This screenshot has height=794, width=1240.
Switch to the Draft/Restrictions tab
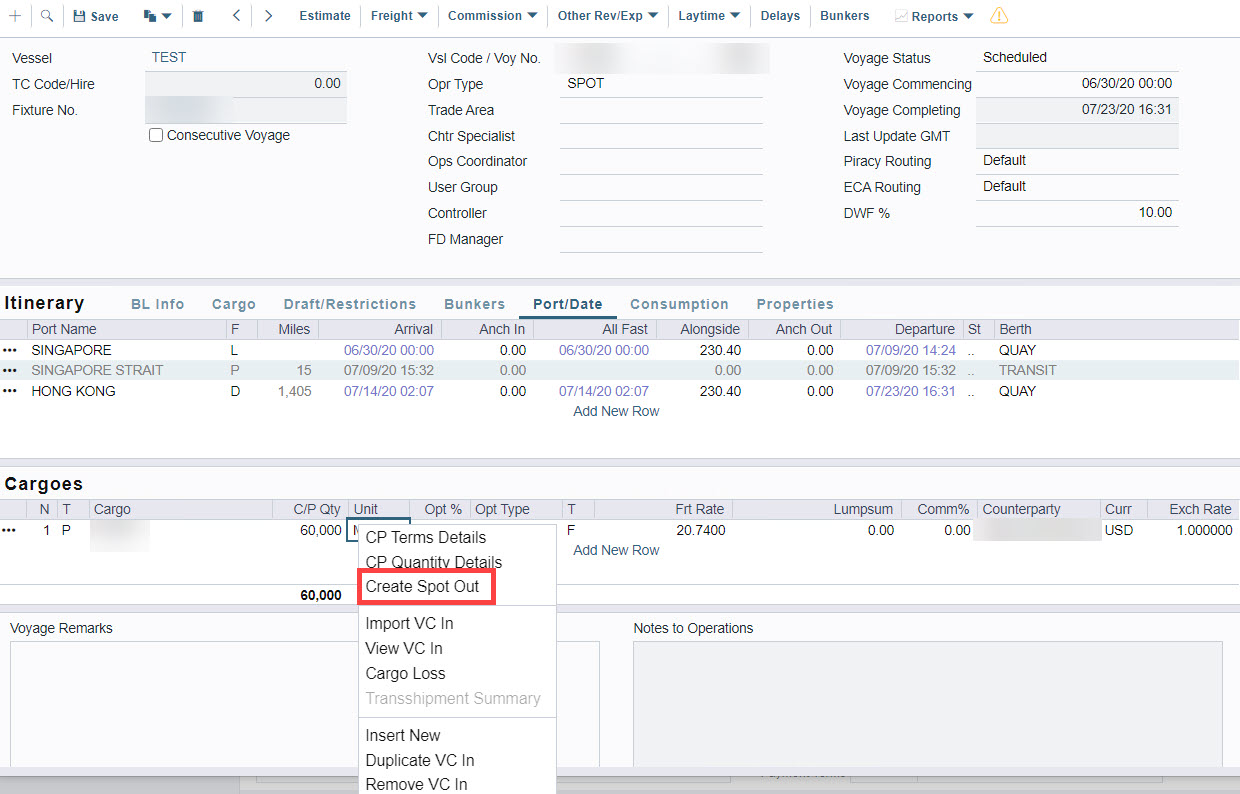pyautogui.click(x=349, y=304)
